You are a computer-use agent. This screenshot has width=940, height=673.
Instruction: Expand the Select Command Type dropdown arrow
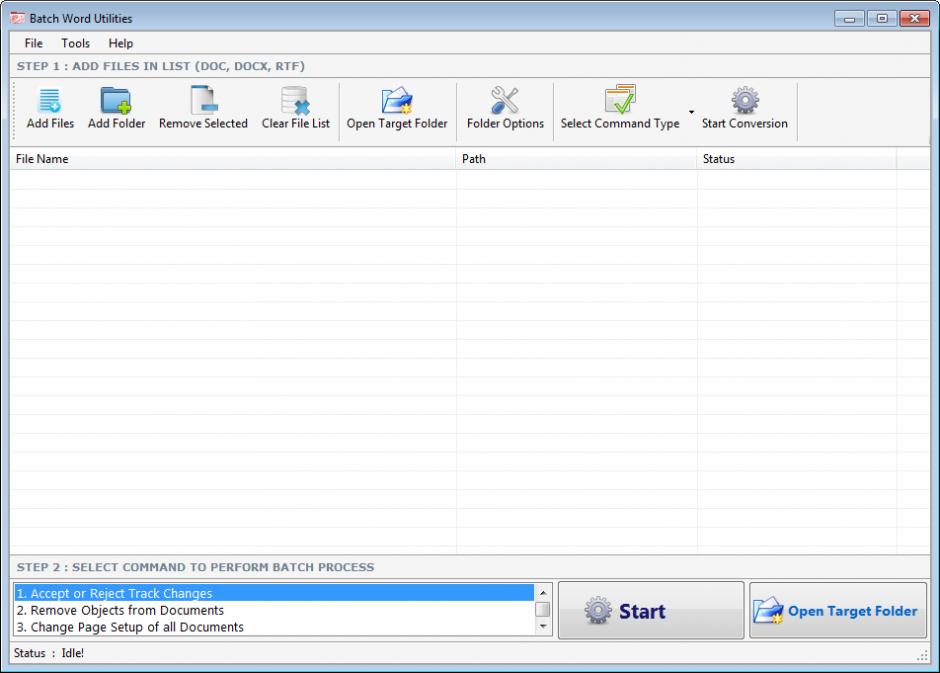(x=691, y=111)
